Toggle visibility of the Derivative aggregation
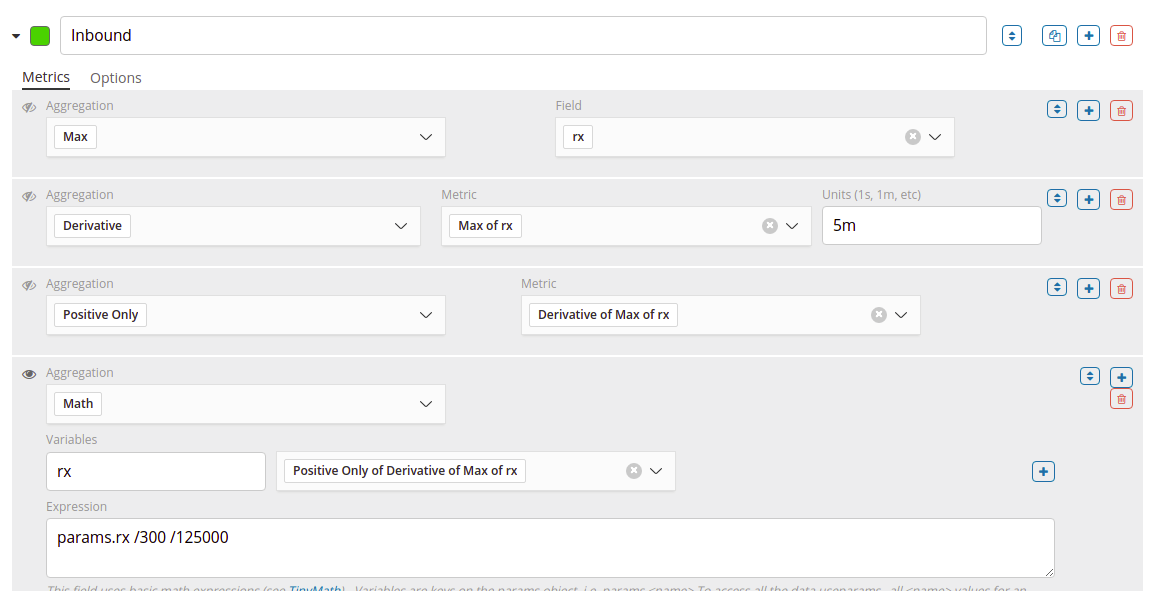 click(29, 196)
